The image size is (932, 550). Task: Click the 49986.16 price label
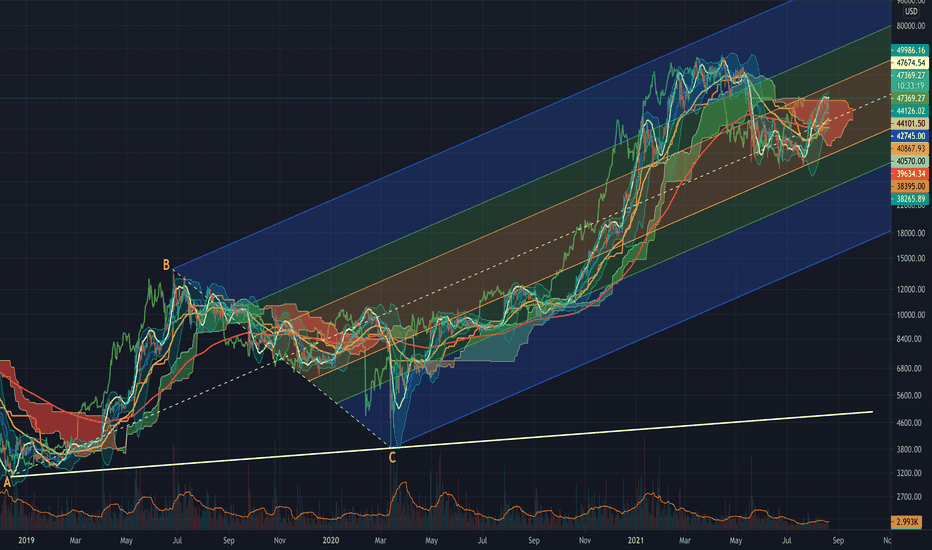(x=909, y=51)
